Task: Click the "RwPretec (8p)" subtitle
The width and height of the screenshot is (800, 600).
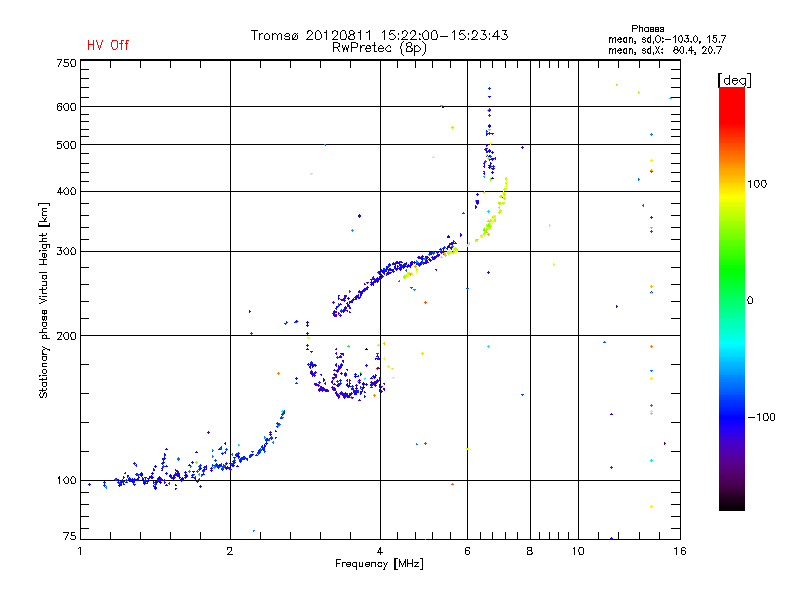Action: click(379, 48)
